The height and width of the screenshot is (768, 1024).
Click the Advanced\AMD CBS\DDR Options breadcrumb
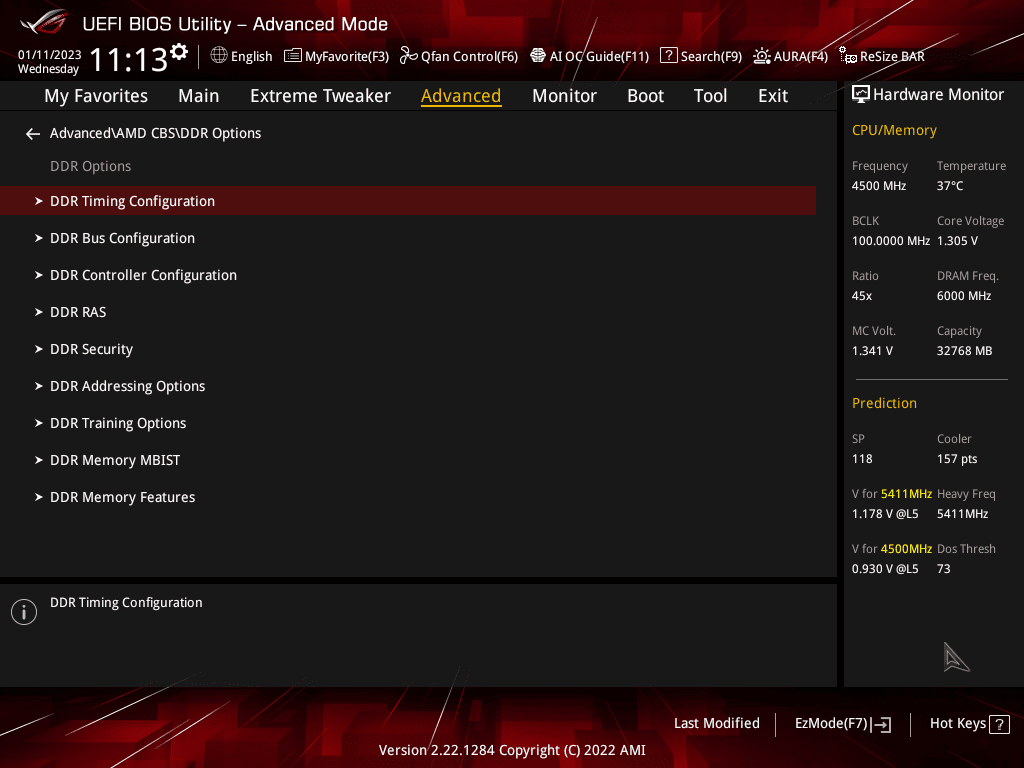tap(155, 133)
